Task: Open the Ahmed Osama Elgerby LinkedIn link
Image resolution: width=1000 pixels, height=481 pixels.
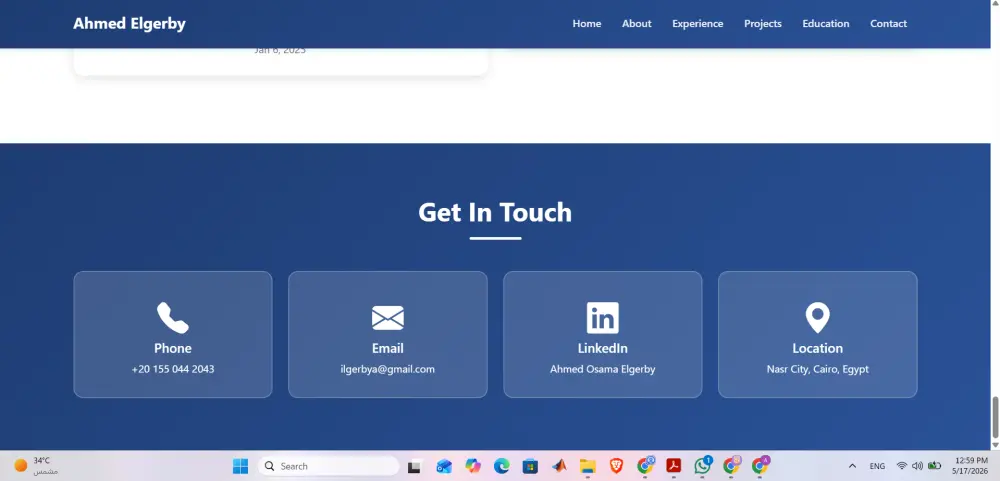Action: click(x=603, y=369)
